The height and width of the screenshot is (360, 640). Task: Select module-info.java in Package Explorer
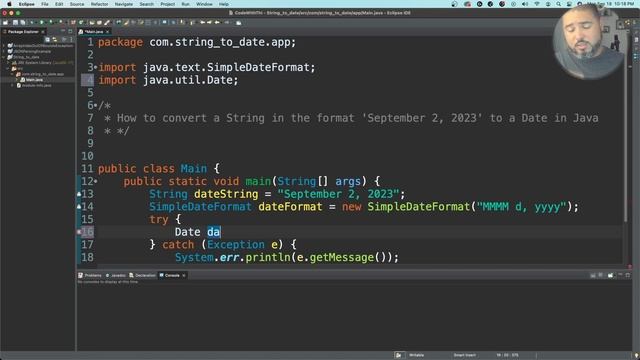(x=36, y=85)
